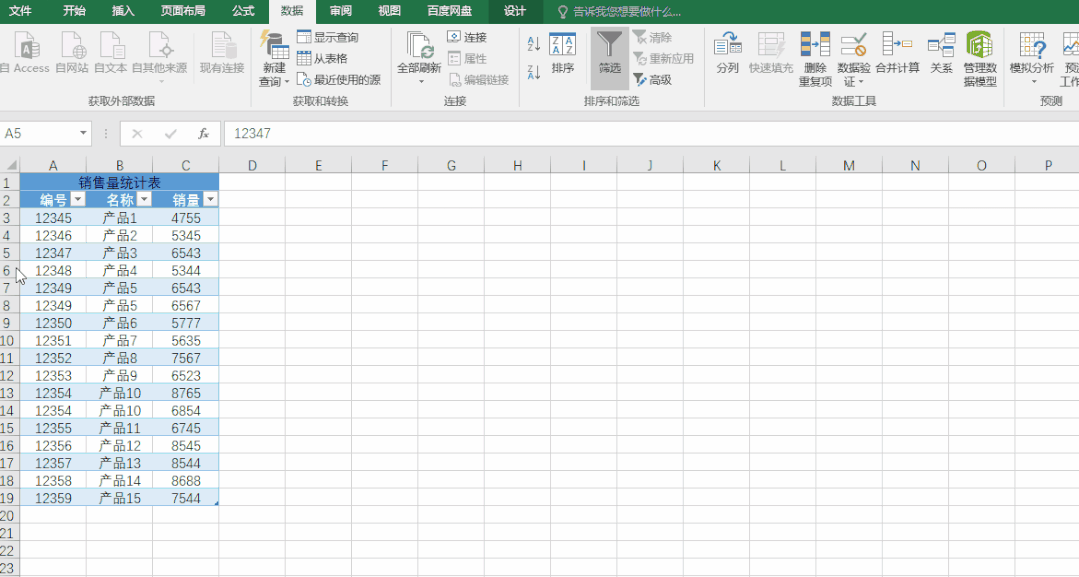Sort descending Z to A icon
This screenshot has height=577, width=1079.
pos(533,71)
